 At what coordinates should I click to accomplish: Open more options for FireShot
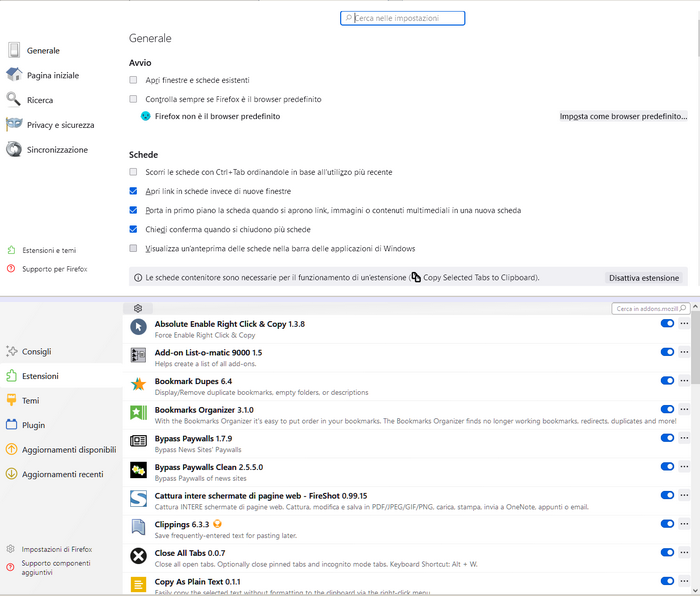click(684, 495)
